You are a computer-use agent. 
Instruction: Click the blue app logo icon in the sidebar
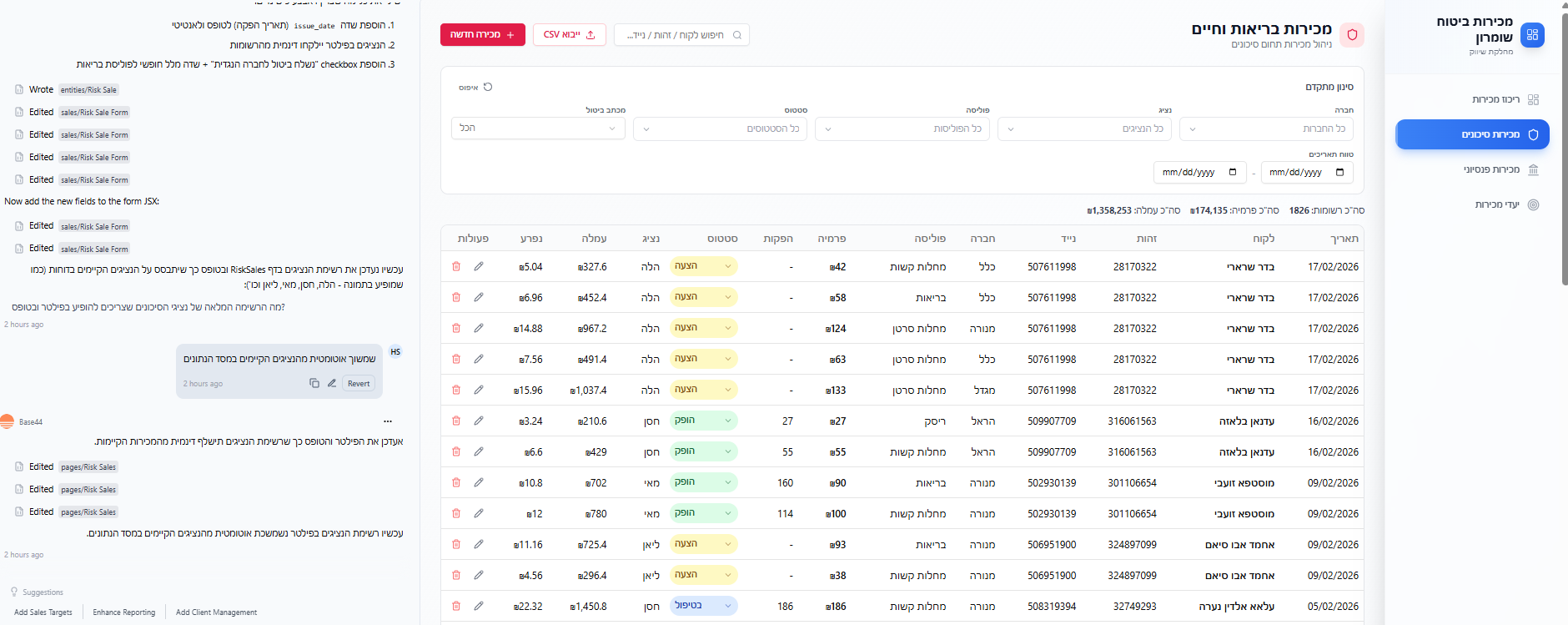point(1532,35)
